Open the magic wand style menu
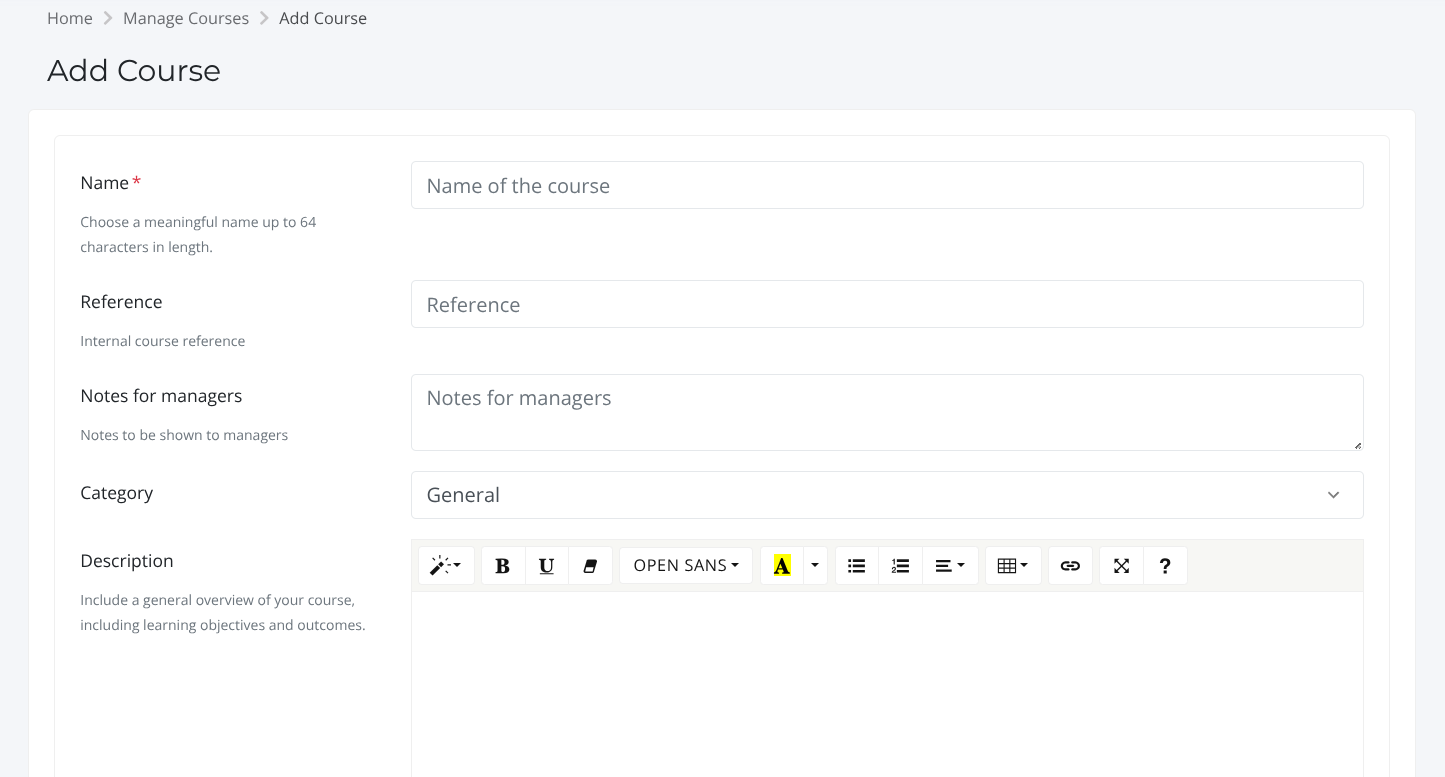Image resolution: width=1445 pixels, height=777 pixels. [x=446, y=566]
